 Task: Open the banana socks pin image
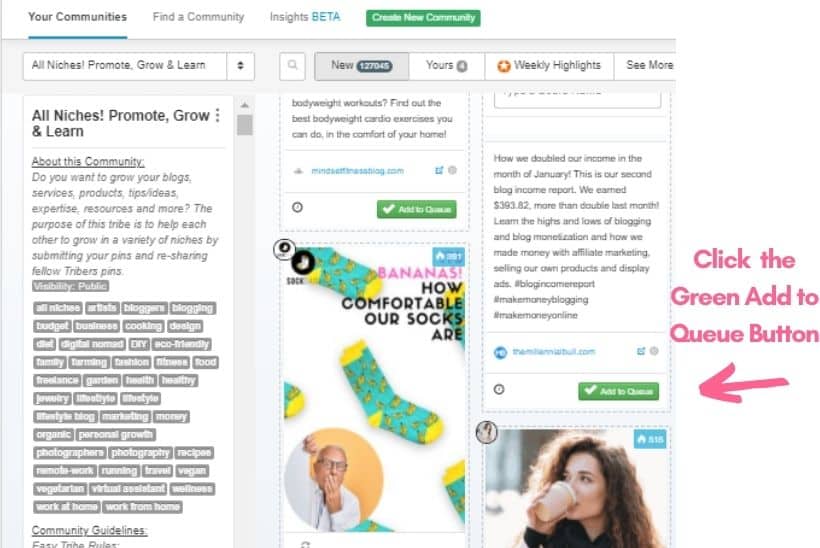coord(374,387)
